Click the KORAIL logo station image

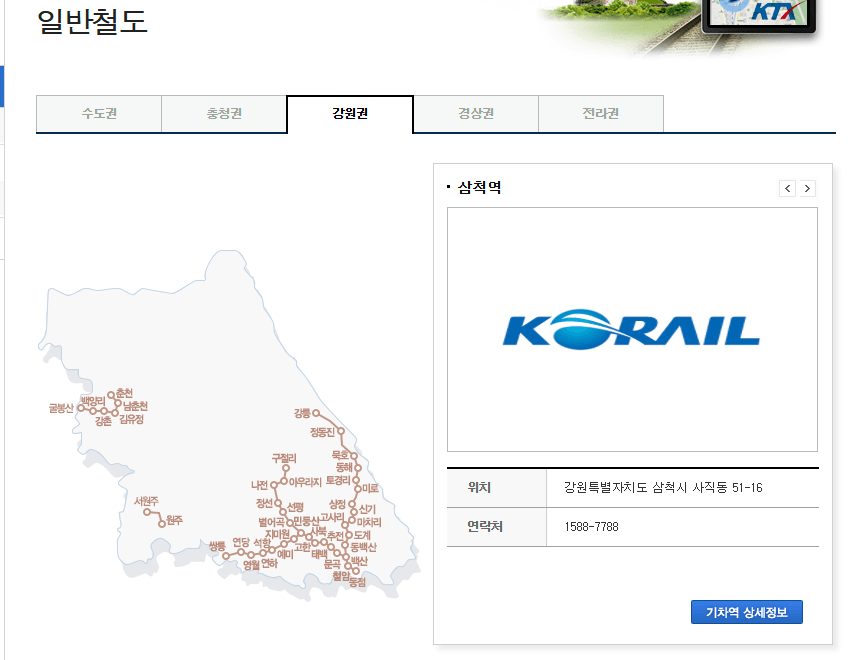tap(631, 329)
